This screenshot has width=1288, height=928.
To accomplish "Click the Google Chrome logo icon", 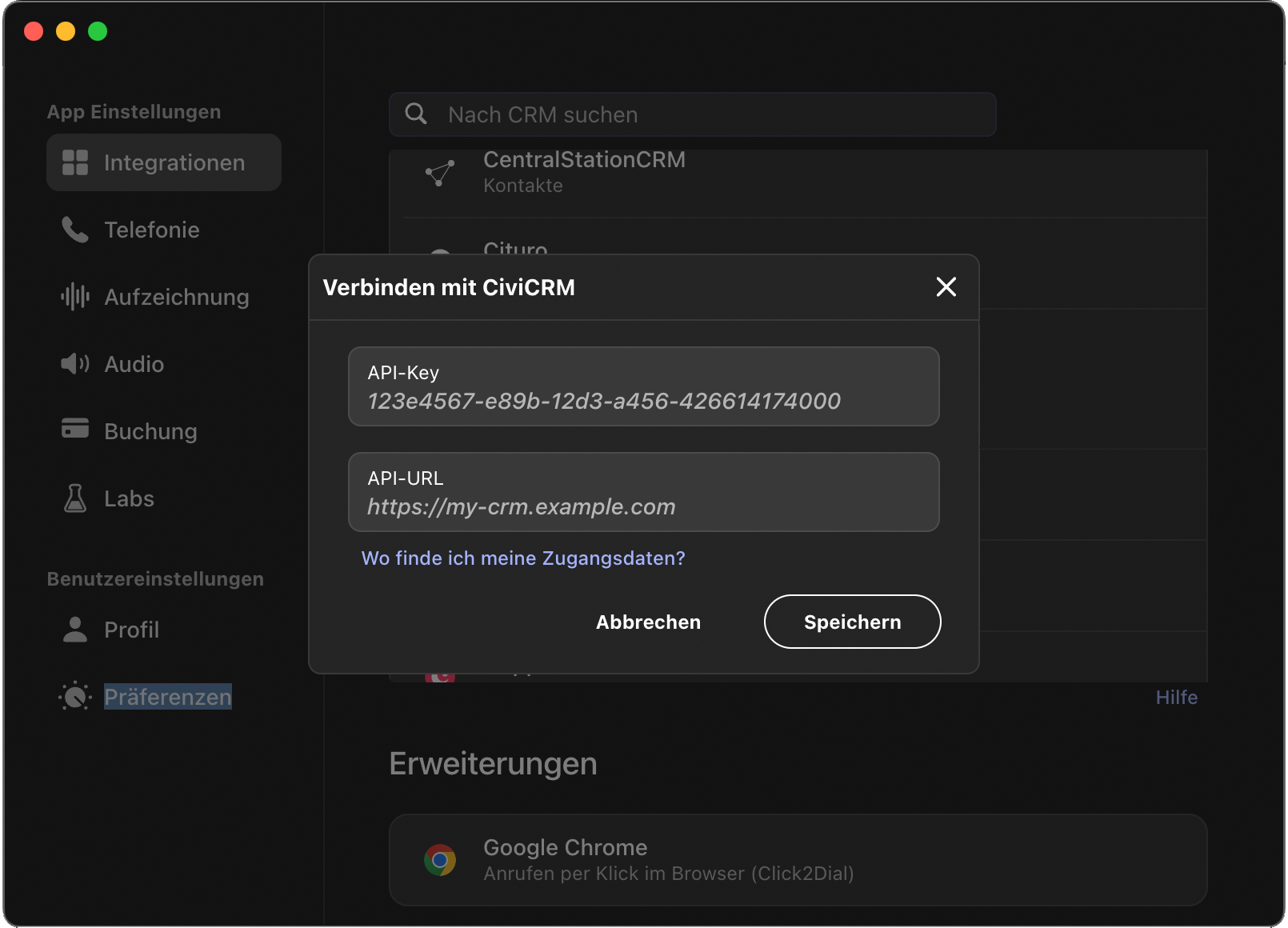I will 440,860.
